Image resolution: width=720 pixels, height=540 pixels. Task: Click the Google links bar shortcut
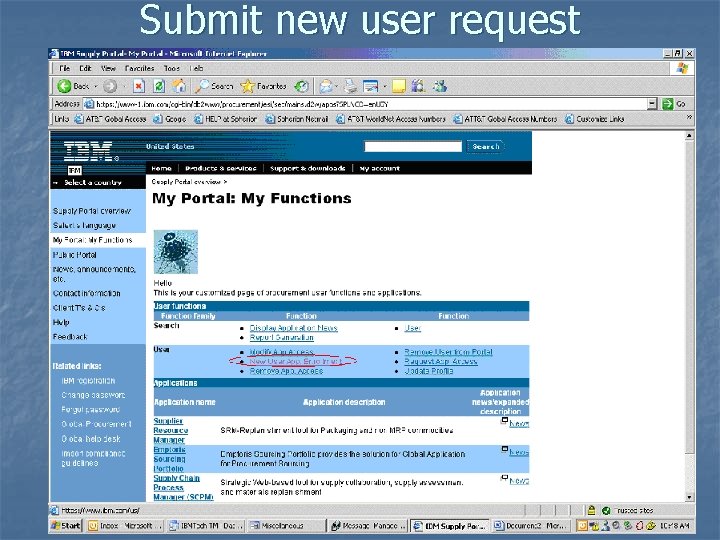[169, 119]
